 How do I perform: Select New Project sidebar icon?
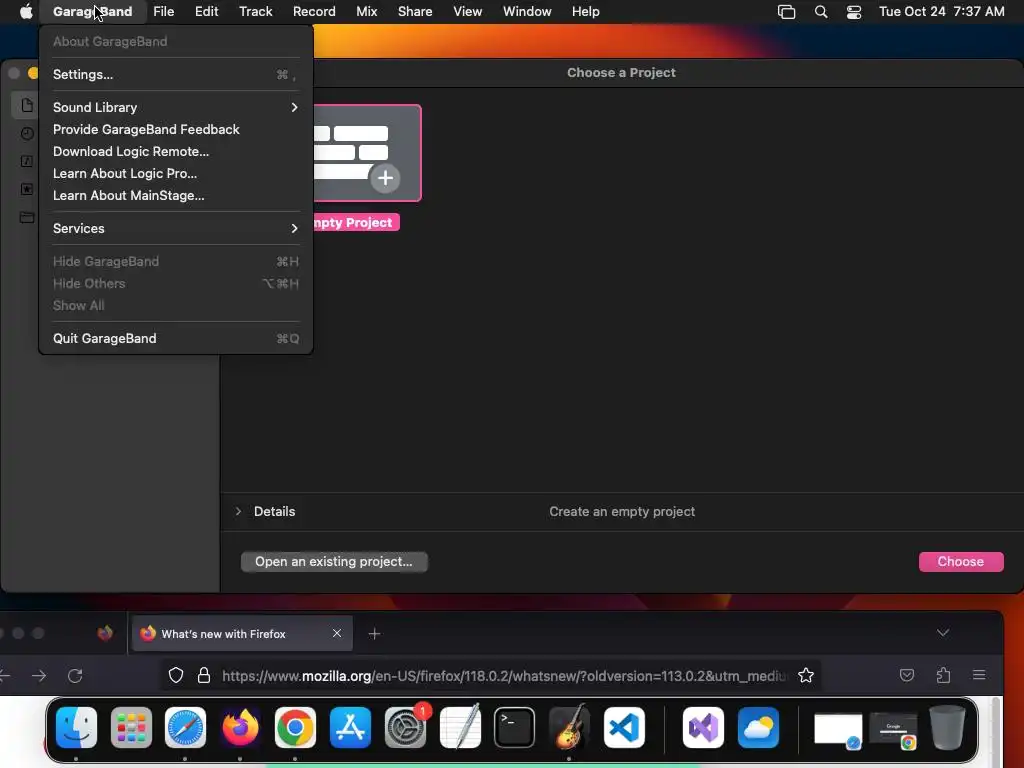(27, 105)
